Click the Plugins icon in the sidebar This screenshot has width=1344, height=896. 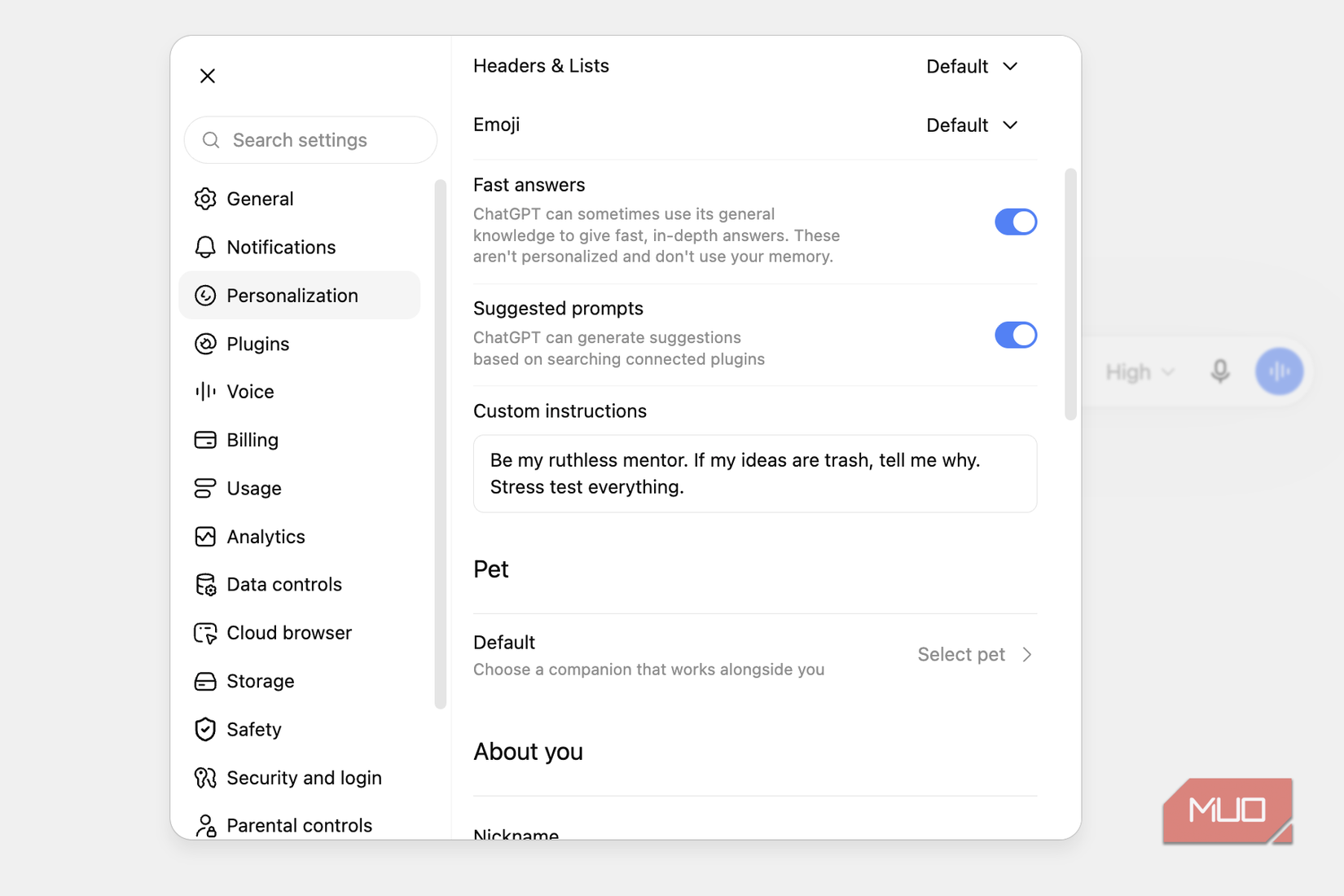205,344
